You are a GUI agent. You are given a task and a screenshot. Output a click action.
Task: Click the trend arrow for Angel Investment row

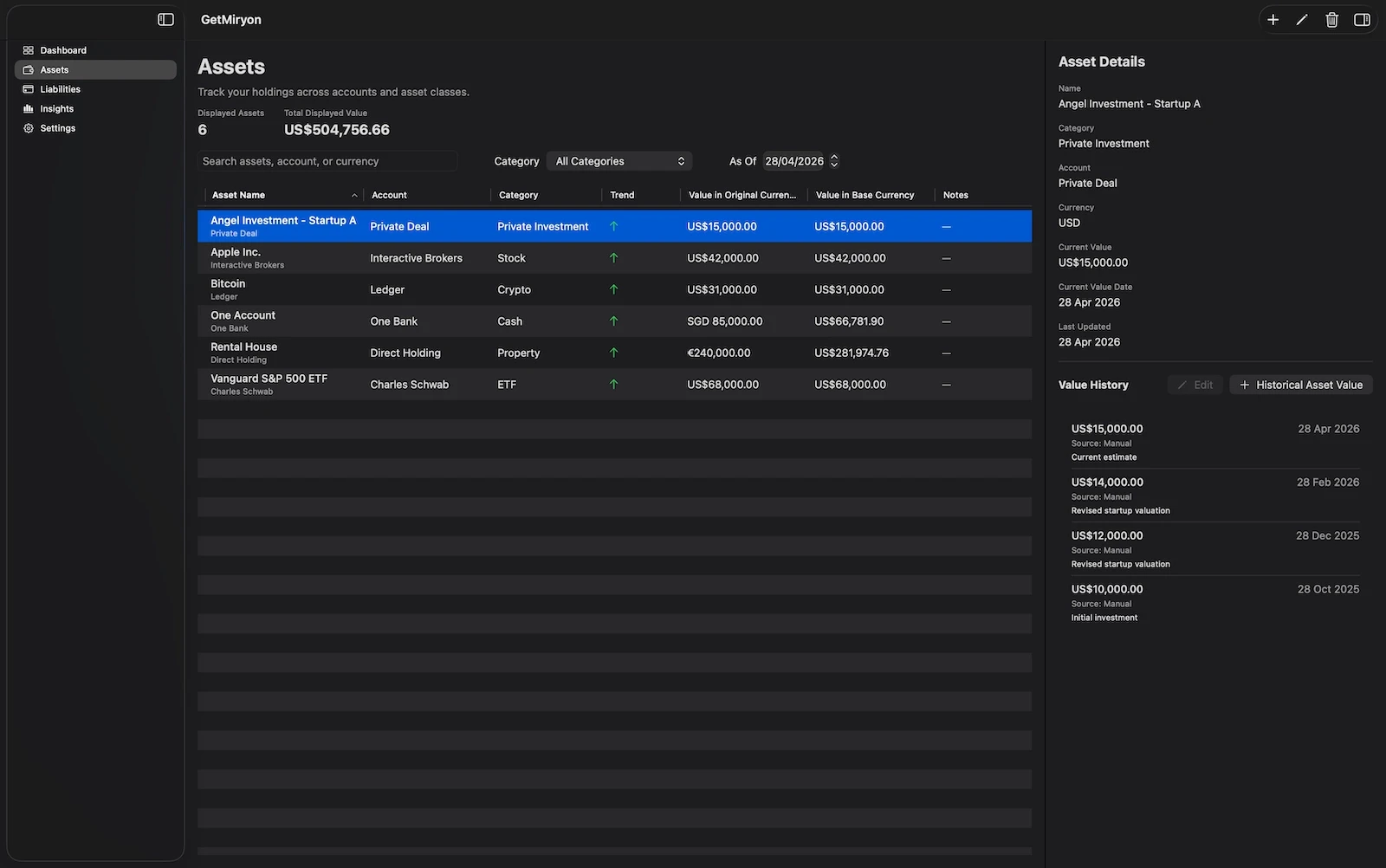click(x=613, y=226)
